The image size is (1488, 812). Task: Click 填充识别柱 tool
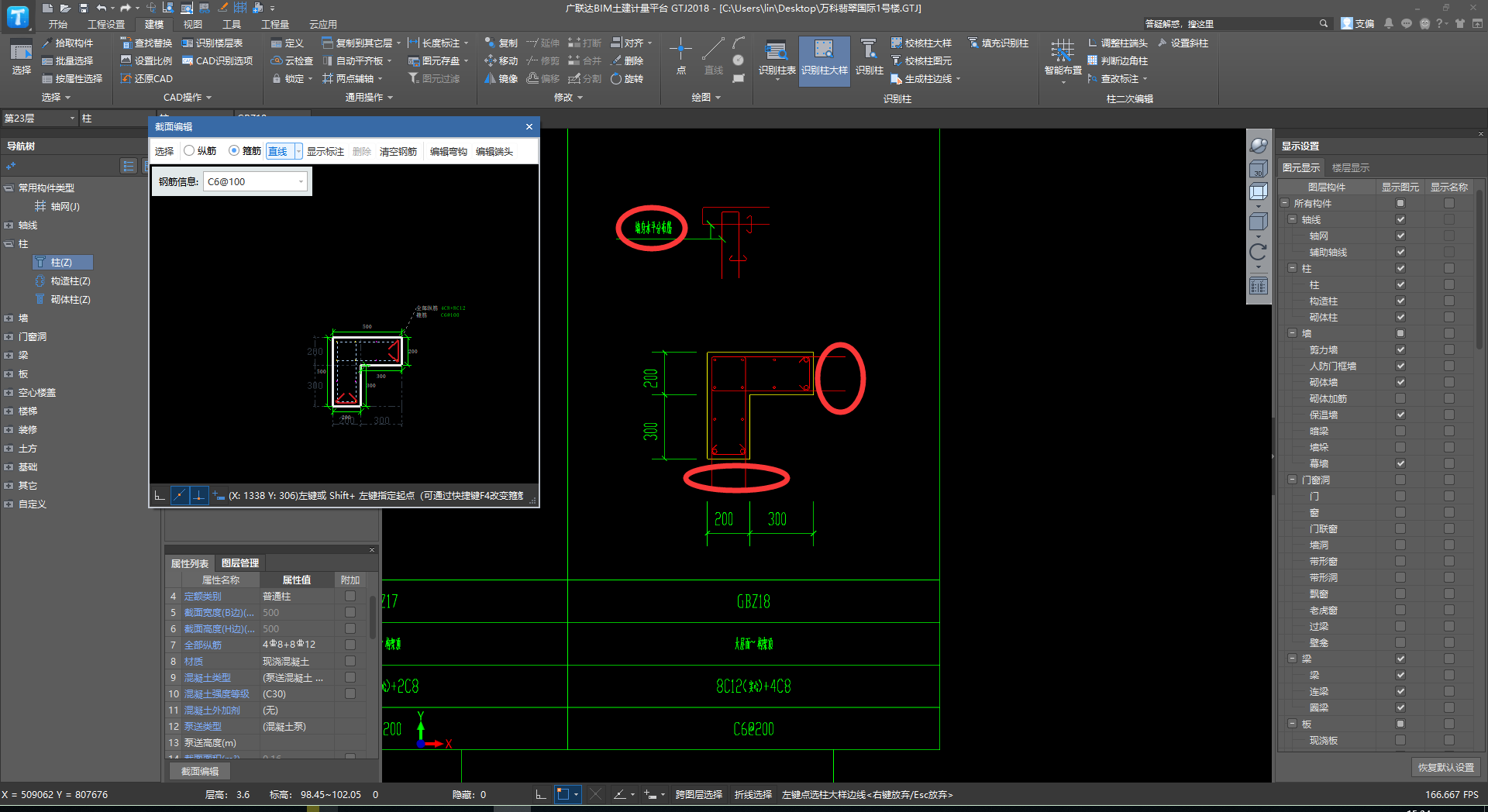pos(998,43)
